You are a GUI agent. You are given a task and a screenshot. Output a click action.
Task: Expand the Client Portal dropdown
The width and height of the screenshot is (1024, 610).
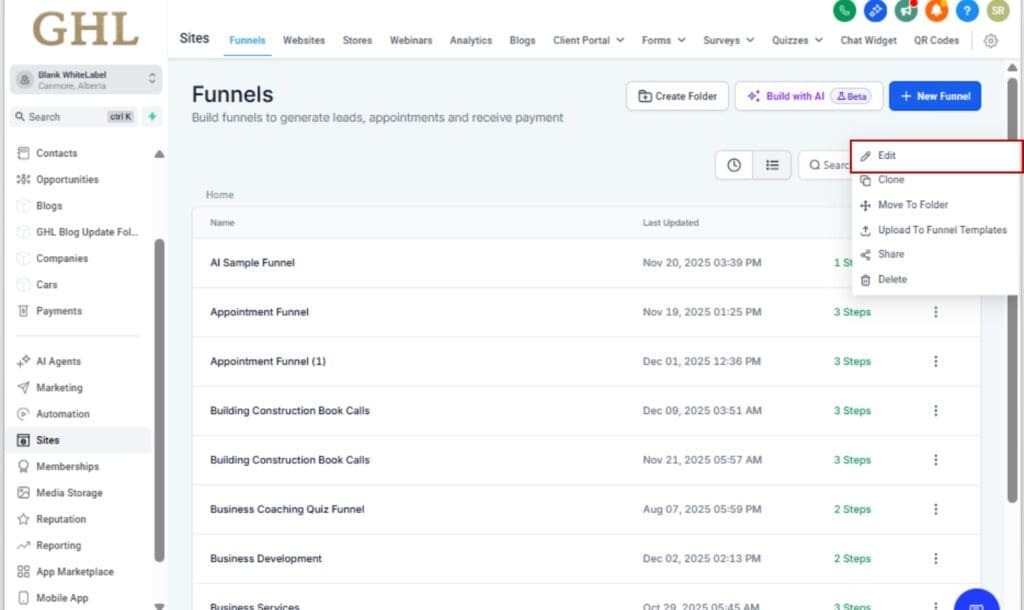click(588, 41)
